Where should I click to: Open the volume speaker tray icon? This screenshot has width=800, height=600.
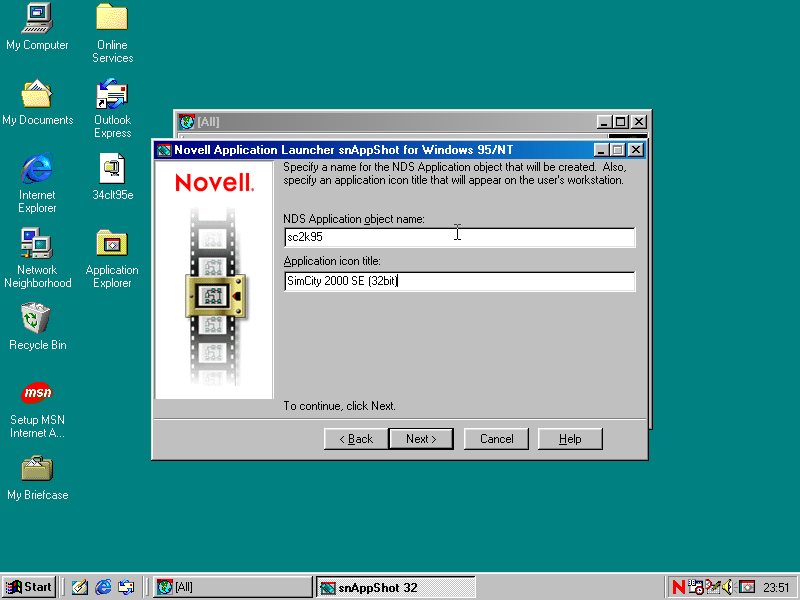728,587
